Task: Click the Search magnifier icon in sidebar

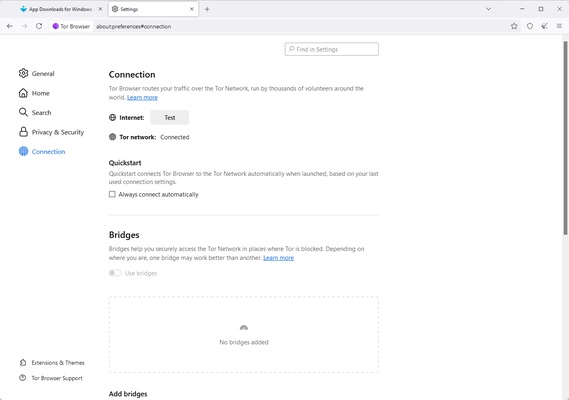Action: [23, 112]
